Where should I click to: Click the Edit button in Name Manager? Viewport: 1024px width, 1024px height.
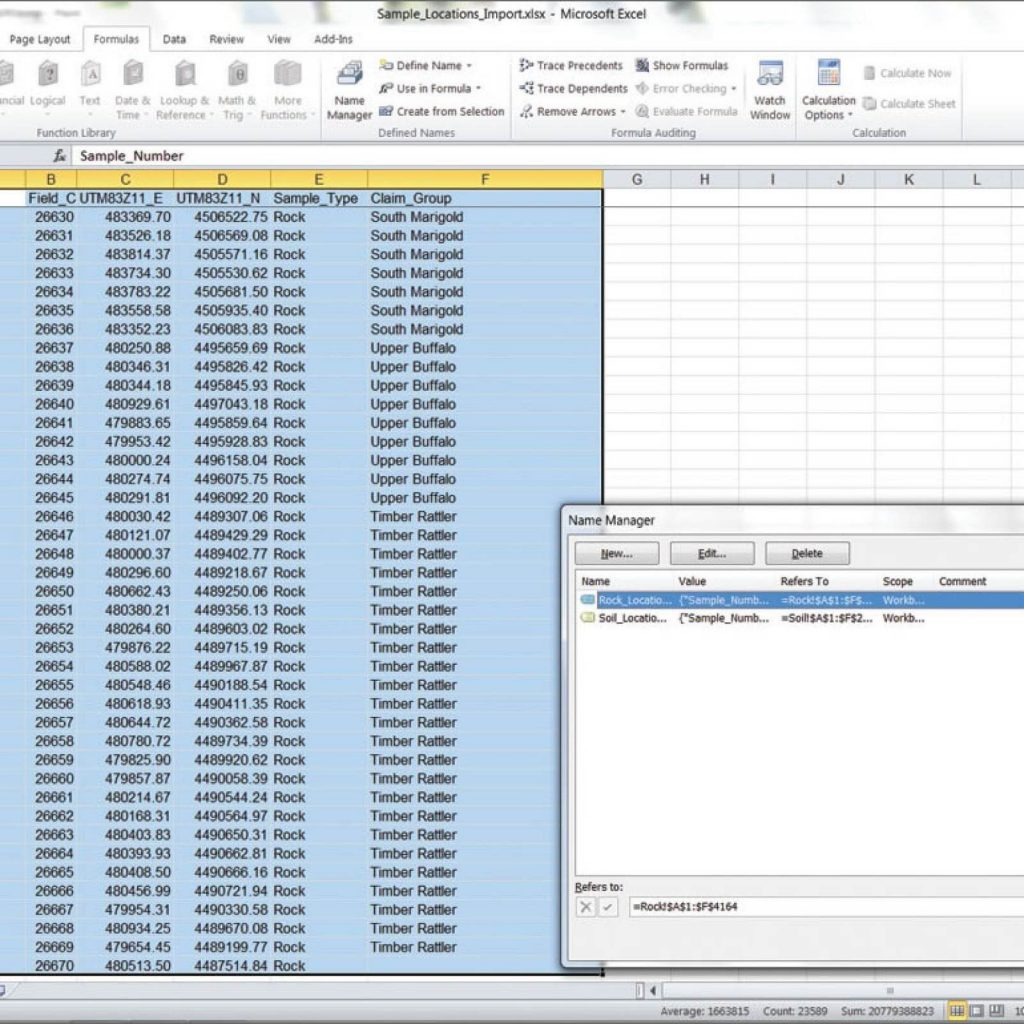[711, 554]
